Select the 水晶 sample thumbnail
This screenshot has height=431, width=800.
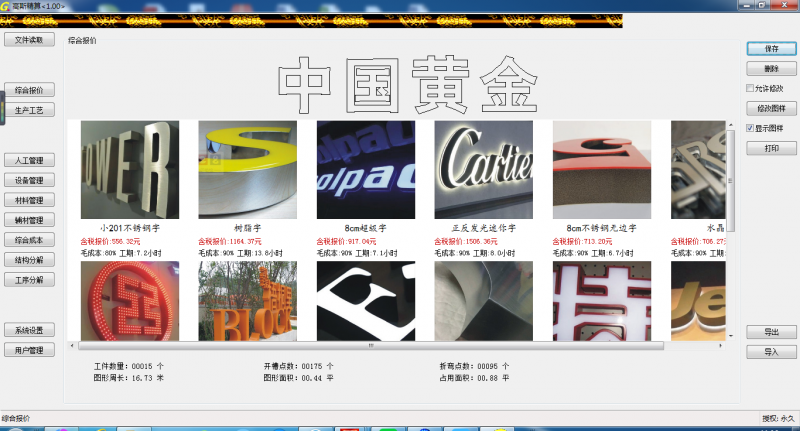[x=698, y=170]
